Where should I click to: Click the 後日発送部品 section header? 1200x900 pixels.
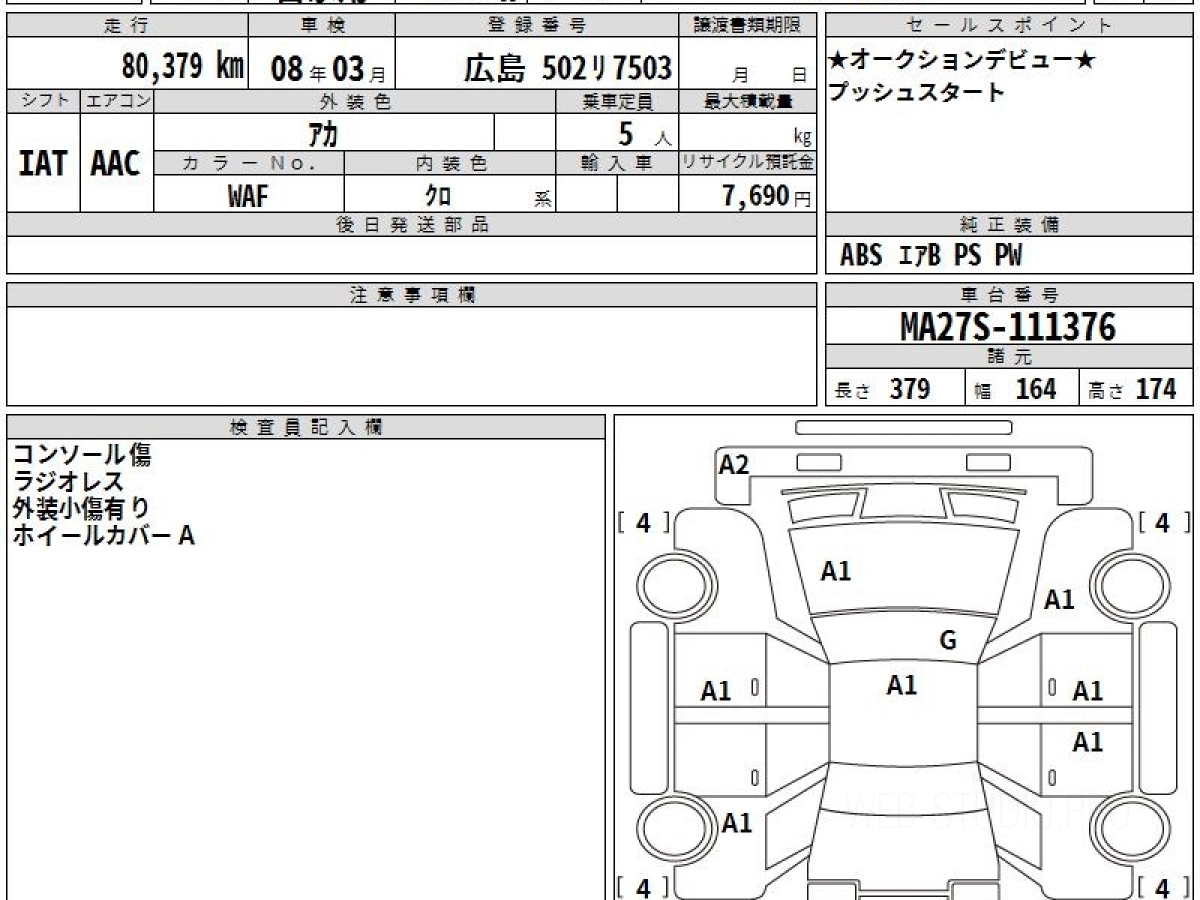411,225
